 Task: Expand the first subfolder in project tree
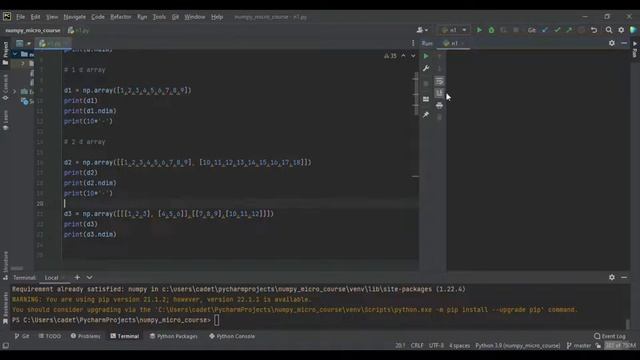[x=23, y=63]
